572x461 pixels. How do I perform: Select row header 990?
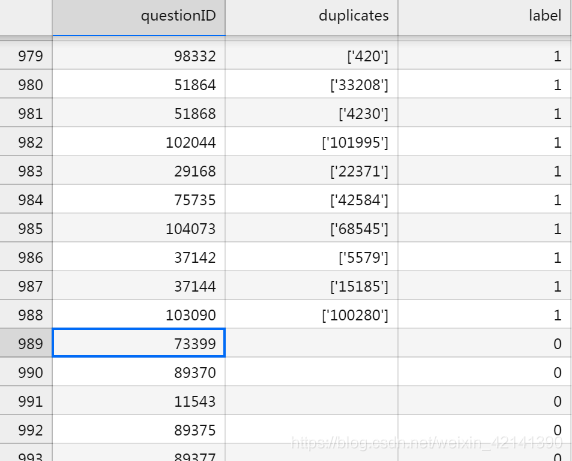(26, 372)
